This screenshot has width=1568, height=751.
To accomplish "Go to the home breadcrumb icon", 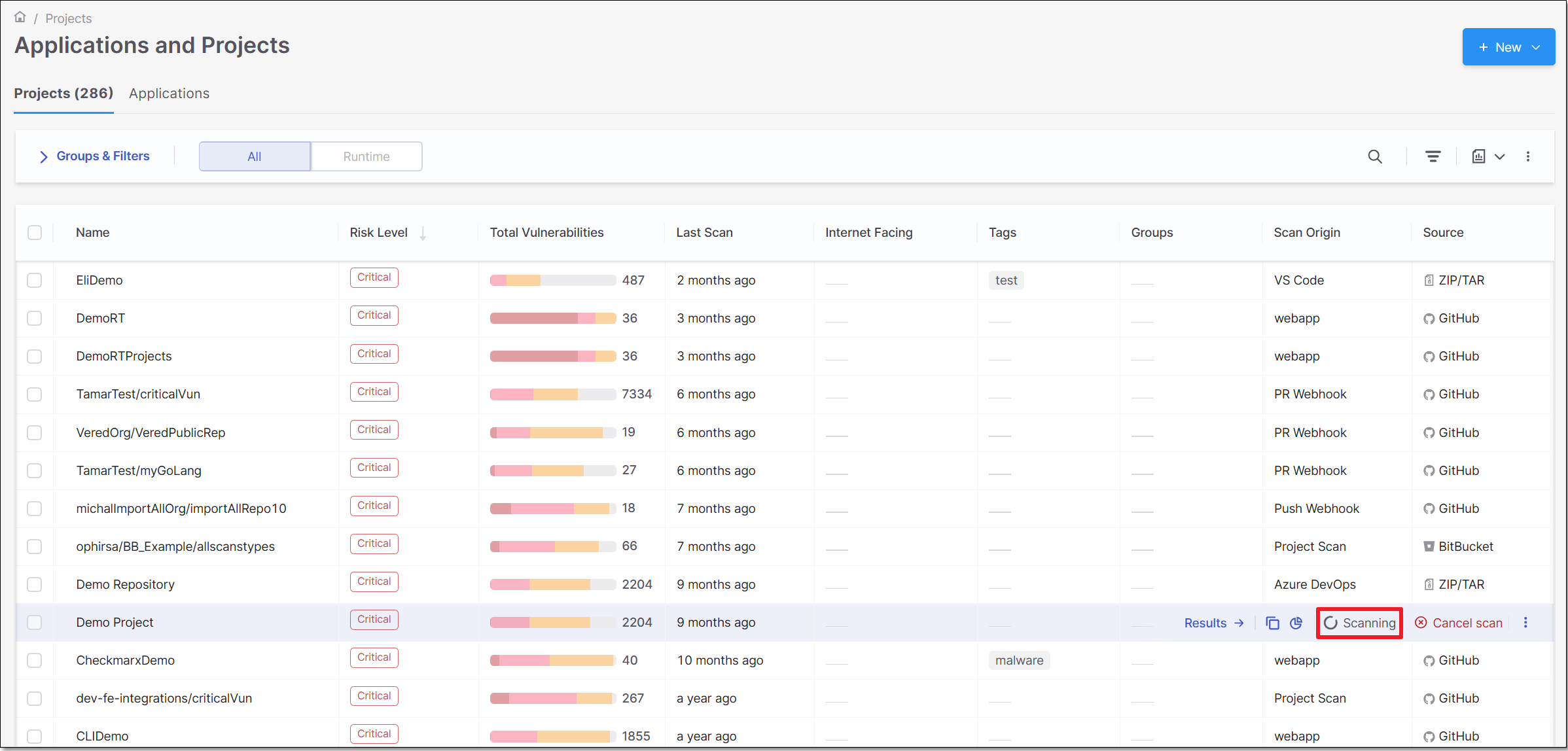I will 20,18.
